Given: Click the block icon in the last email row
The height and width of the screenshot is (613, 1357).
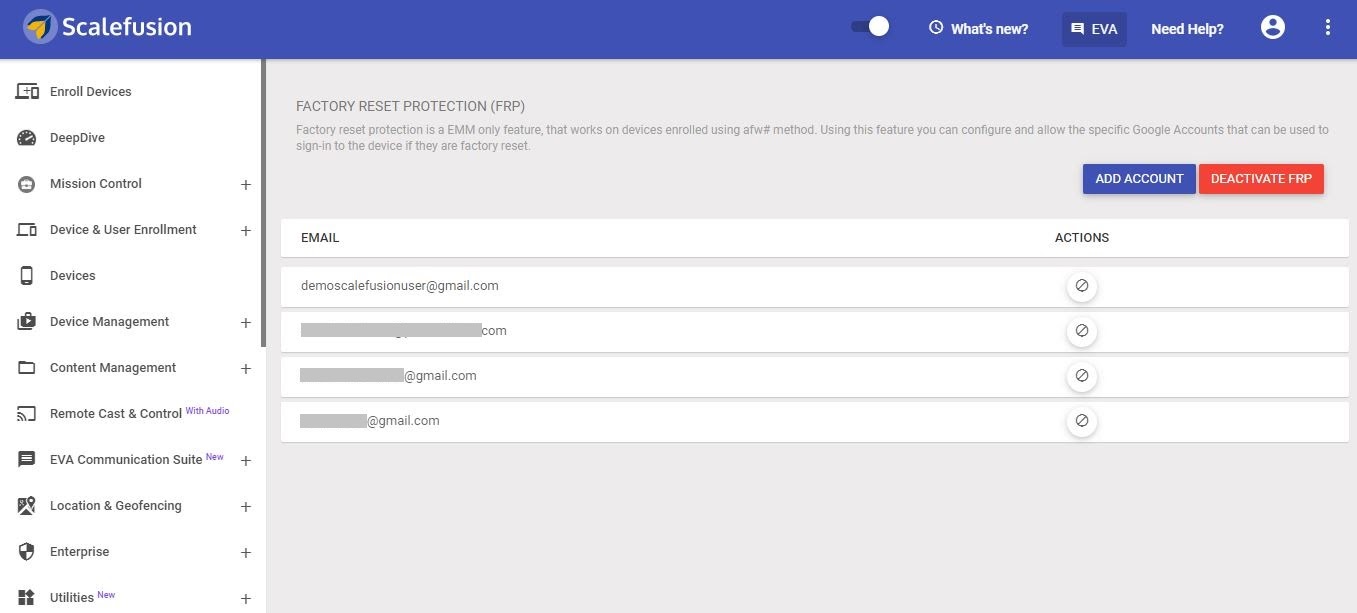Looking at the screenshot, I should (1081, 422).
